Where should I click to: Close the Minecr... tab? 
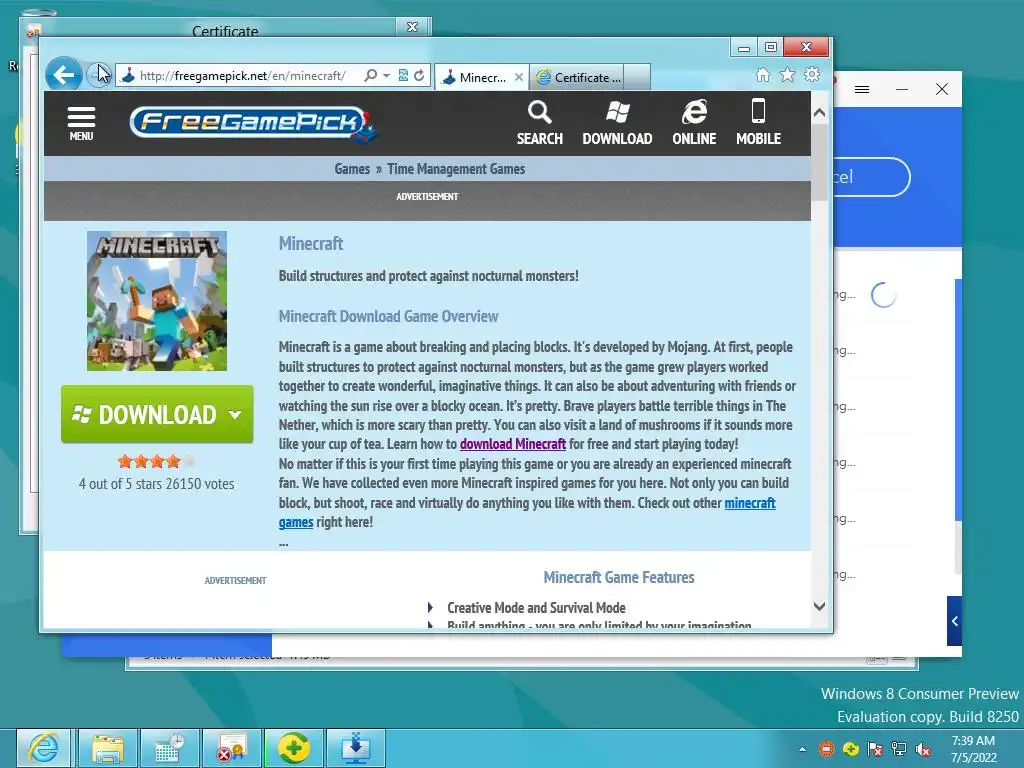click(x=519, y=77)
